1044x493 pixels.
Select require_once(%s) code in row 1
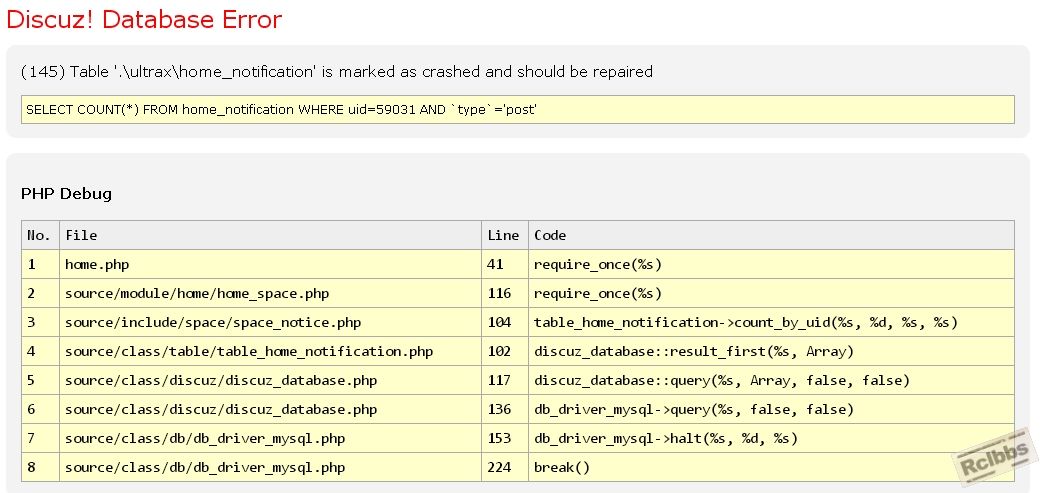pyautogui.click(x=771, y=264)
